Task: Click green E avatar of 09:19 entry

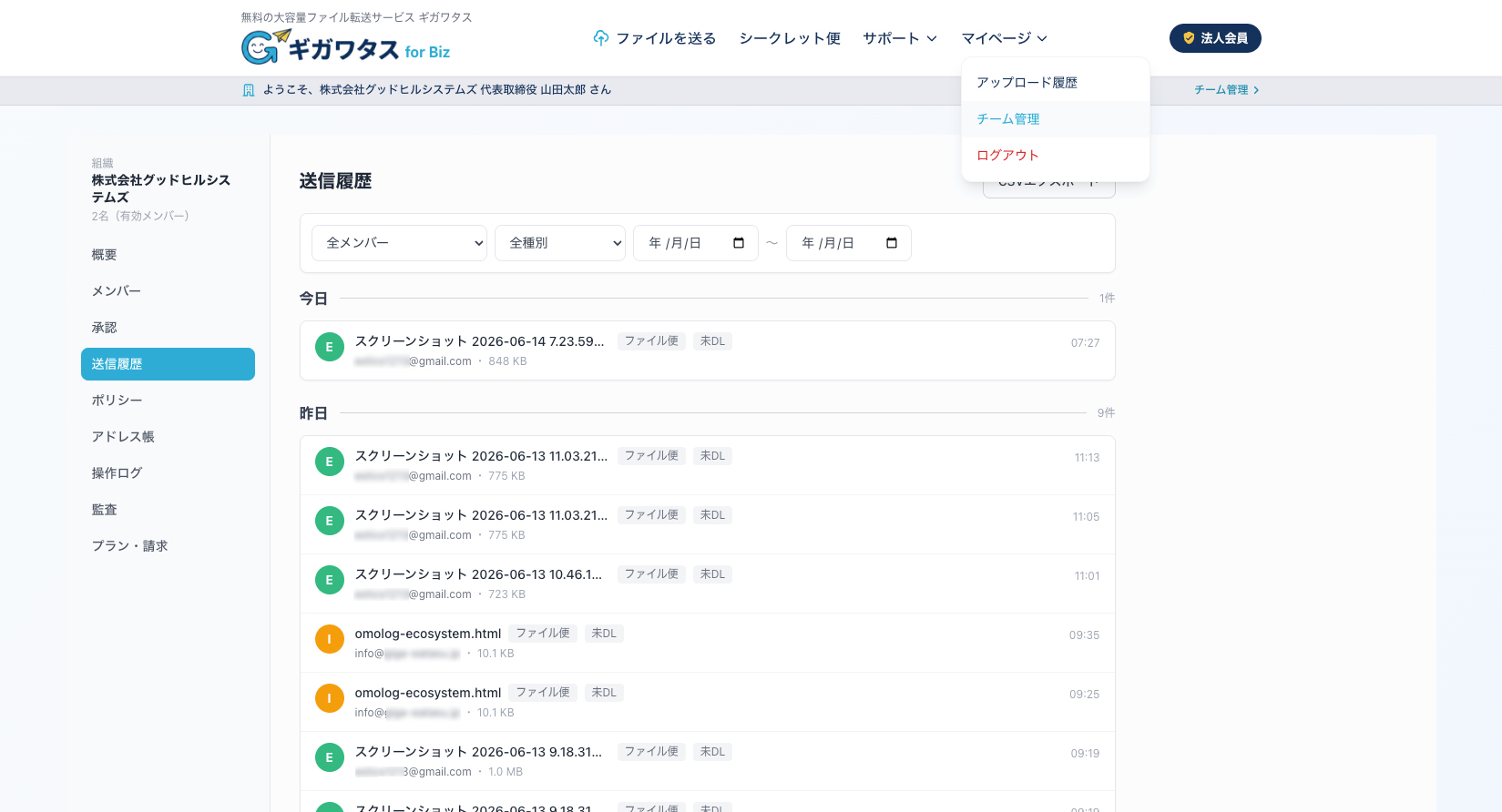Action: [x=330, y=757]
